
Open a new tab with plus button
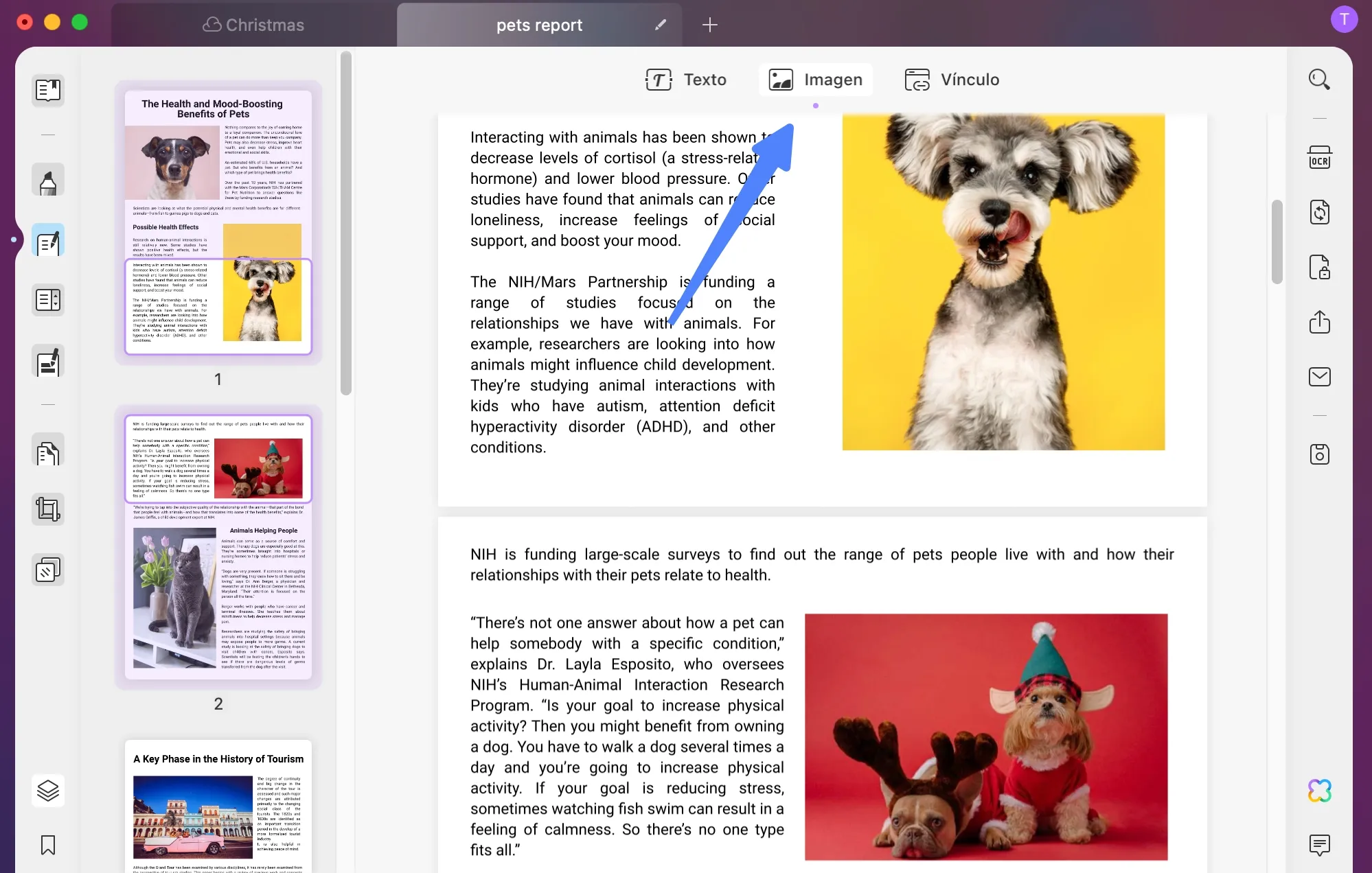point(709,25)
